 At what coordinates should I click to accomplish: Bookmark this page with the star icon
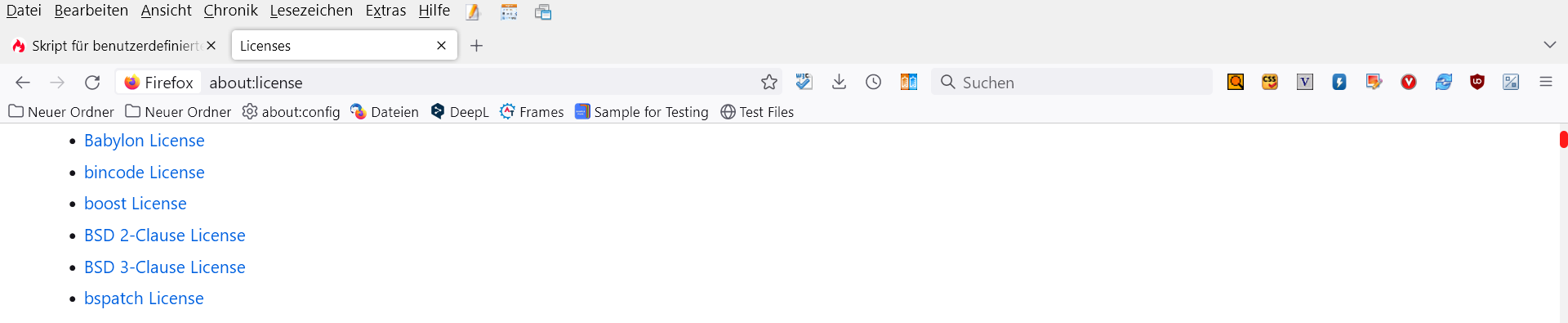click(769, 83)
